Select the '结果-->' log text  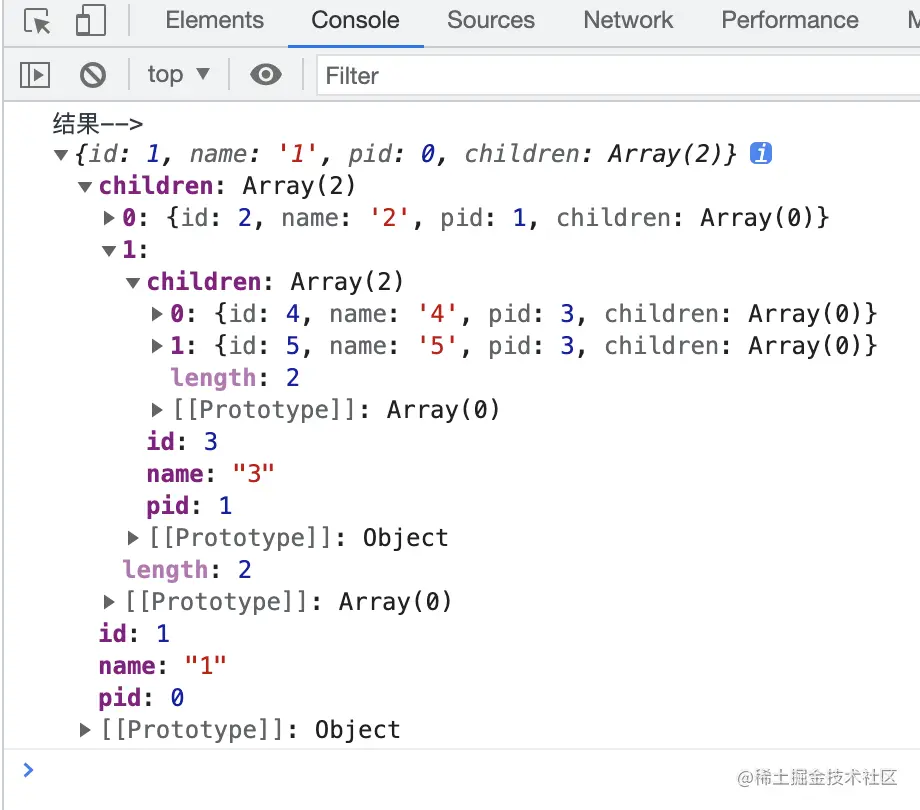tap(97, 123)
